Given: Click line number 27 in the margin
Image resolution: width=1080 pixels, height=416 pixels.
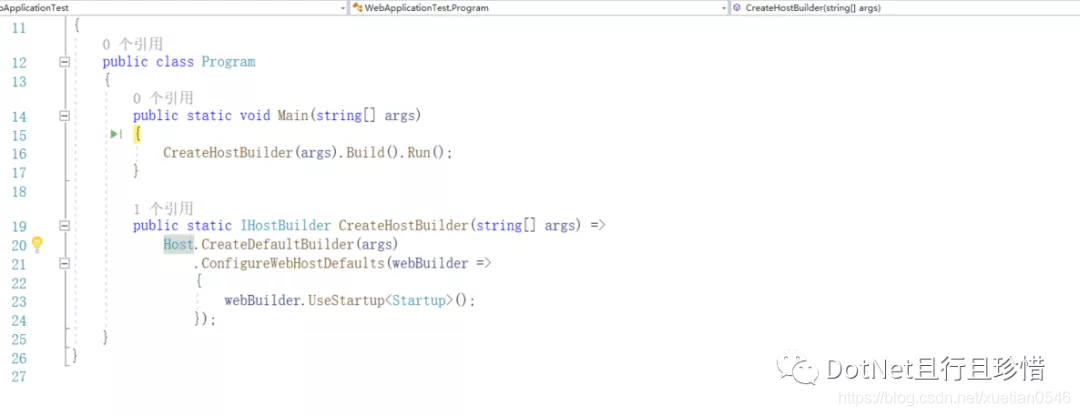Looking at the screenshot, I should click(19, 376).
